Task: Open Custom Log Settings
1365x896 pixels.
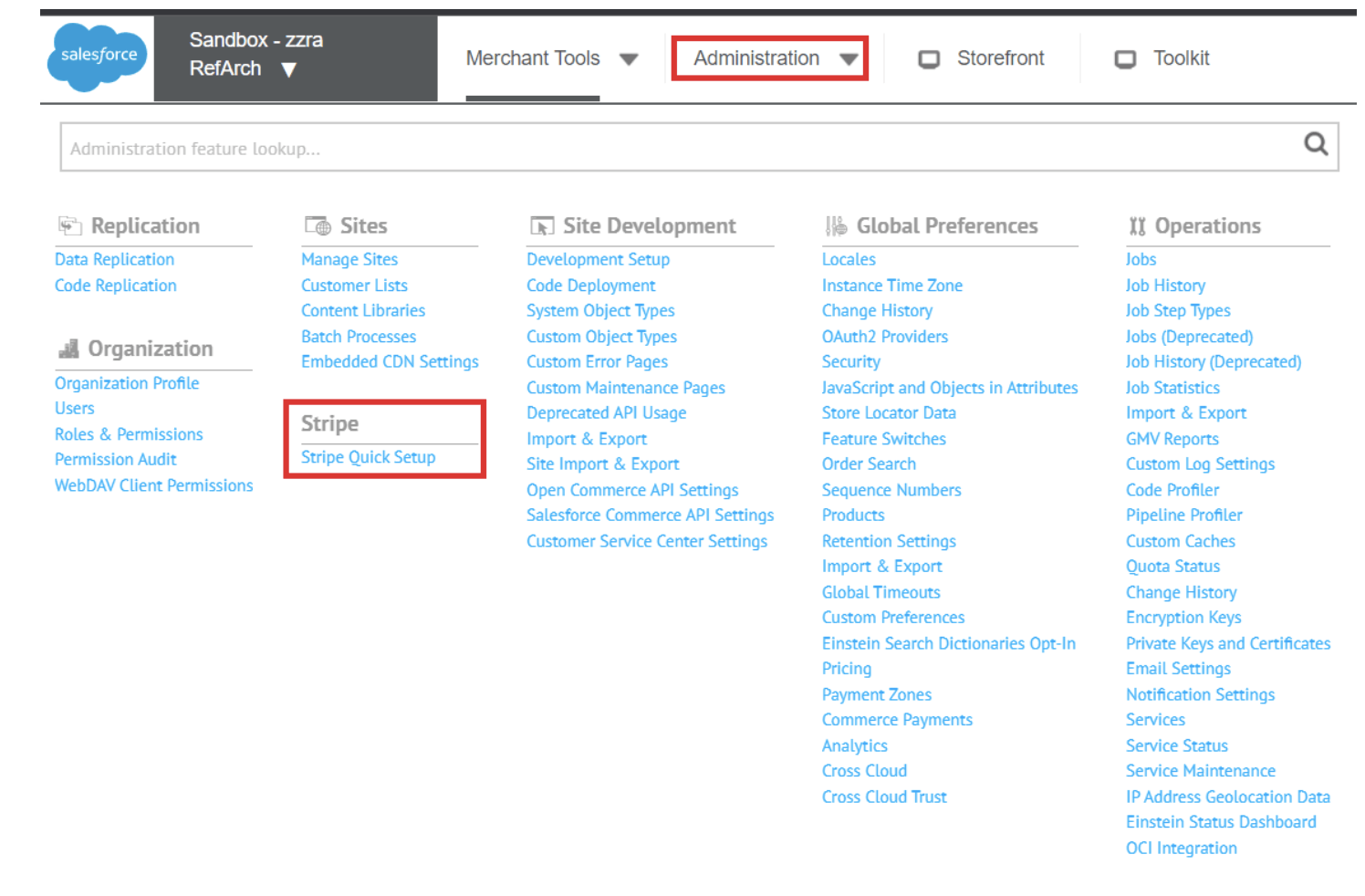Action: tap(1200, 464)
